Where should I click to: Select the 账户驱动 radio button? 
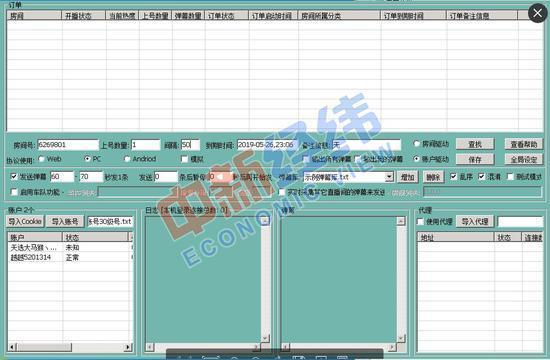click(416, 159)
